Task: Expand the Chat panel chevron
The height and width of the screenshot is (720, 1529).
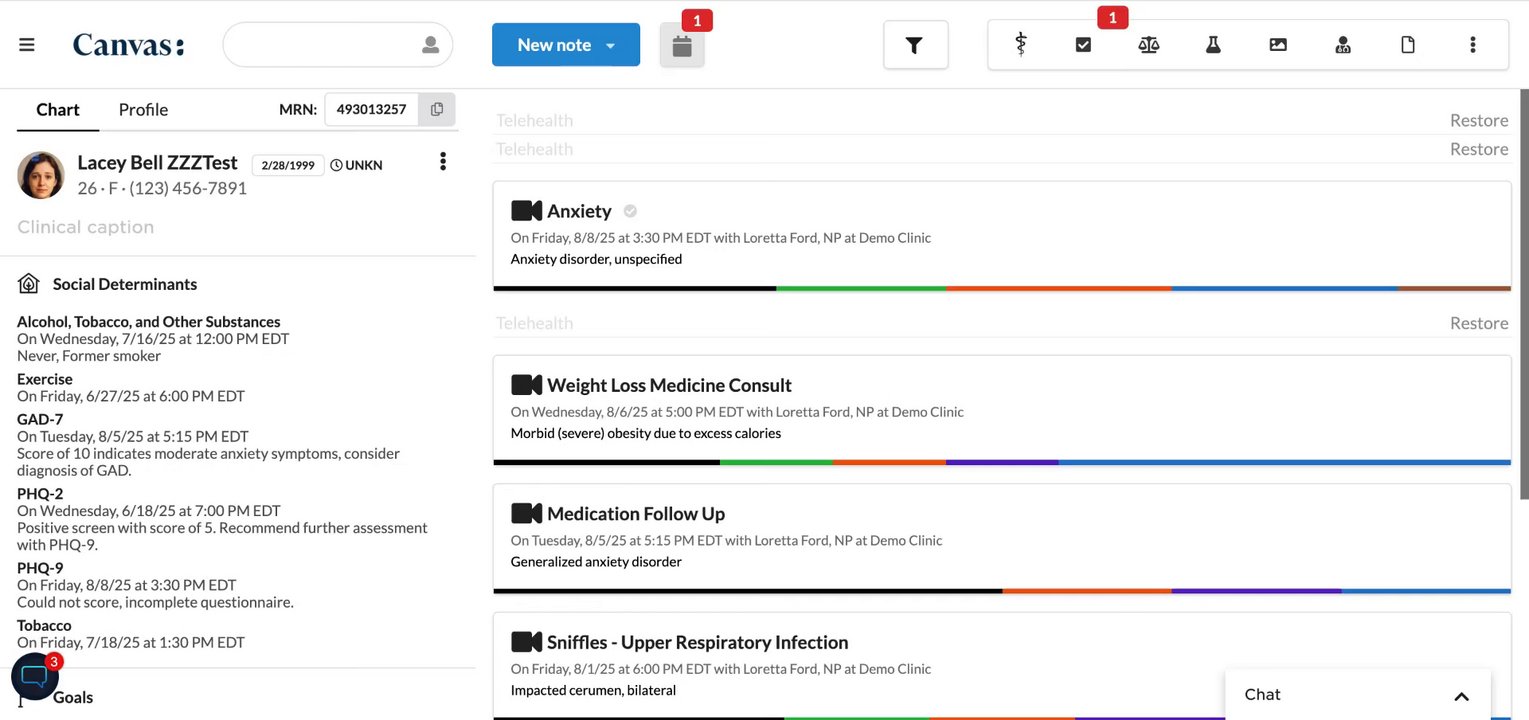Action: (1461, 696)
